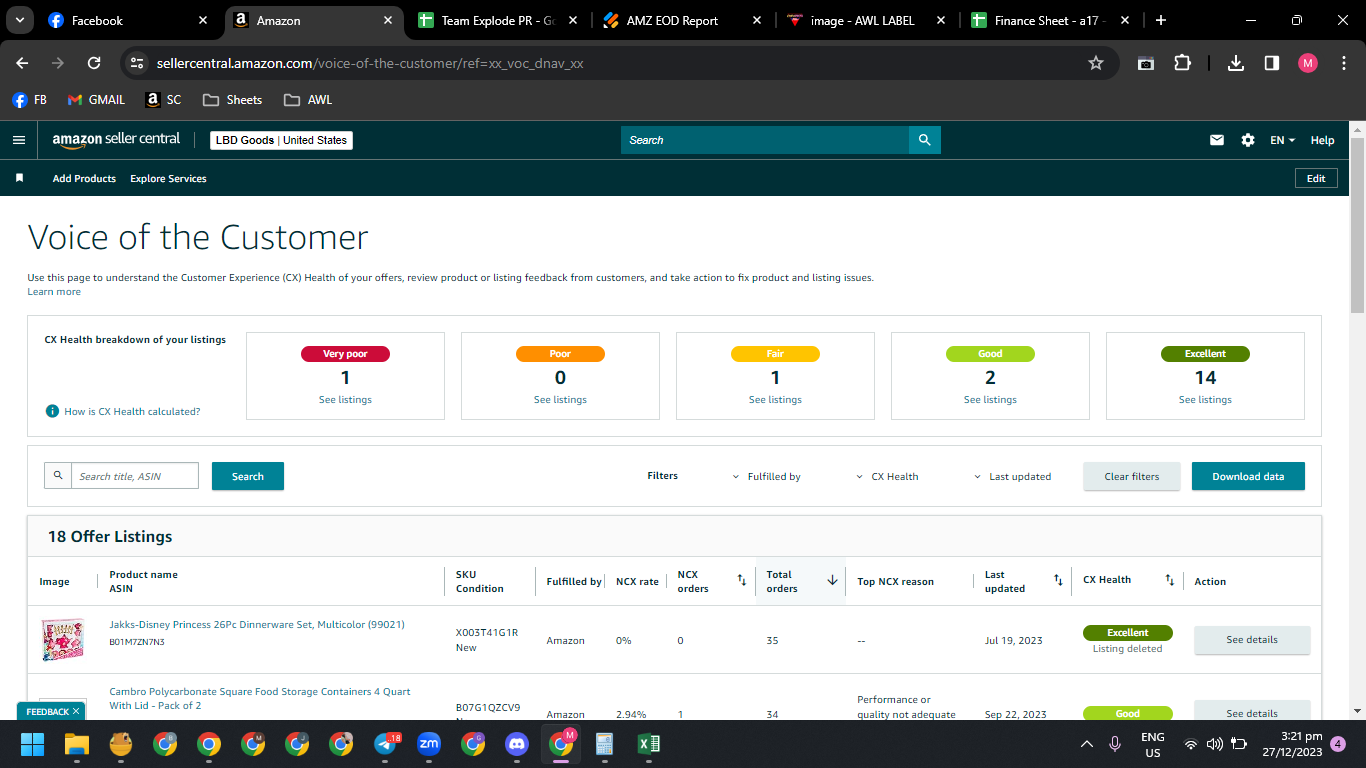This screenshot has height=768, width=1366.
Task: Click the Jakks-Disney Princess product thumbnail
Action: pos(63,640)
